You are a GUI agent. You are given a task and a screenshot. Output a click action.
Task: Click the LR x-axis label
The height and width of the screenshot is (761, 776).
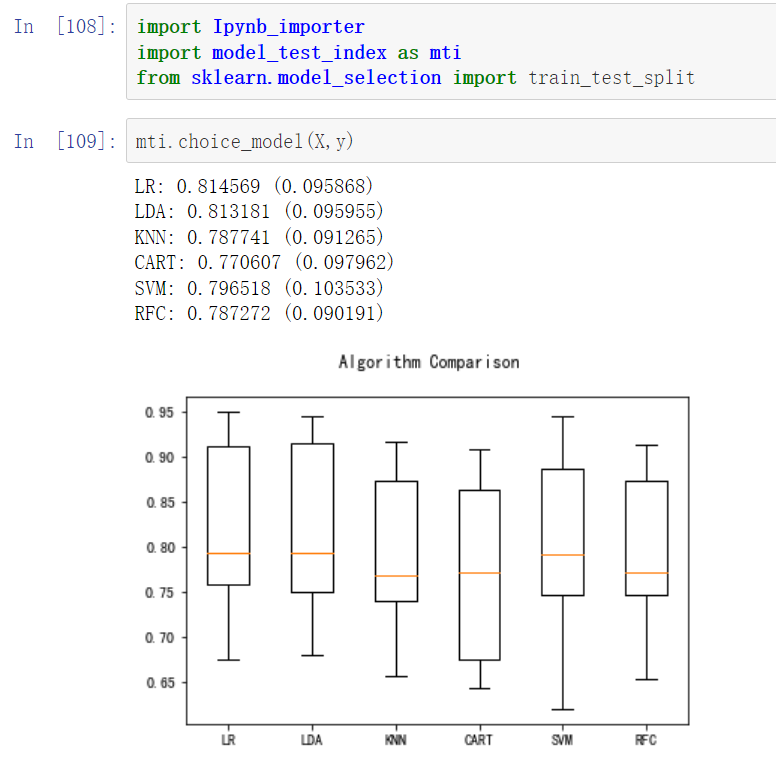[x=229, y=740]
